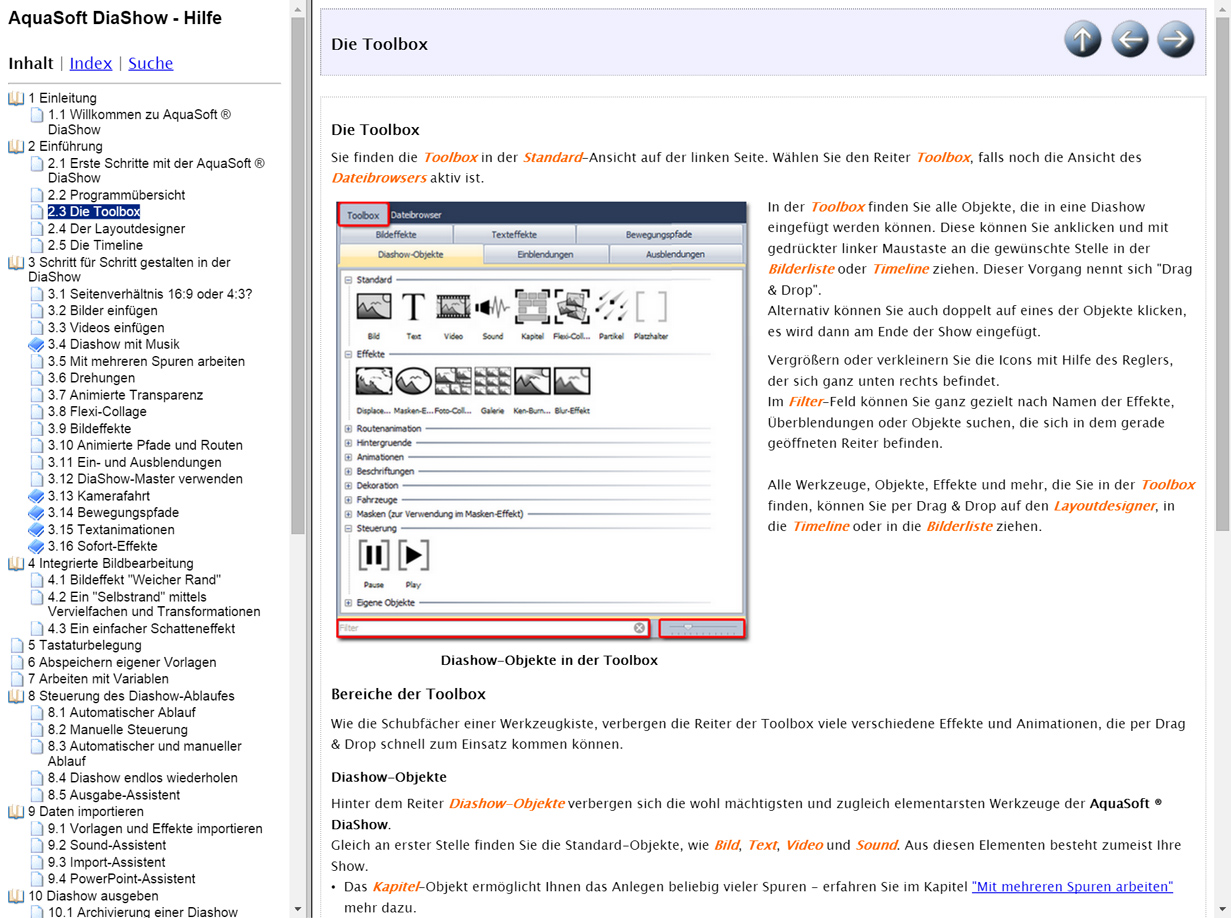Open the Suche tab

(x=151, y=63)
